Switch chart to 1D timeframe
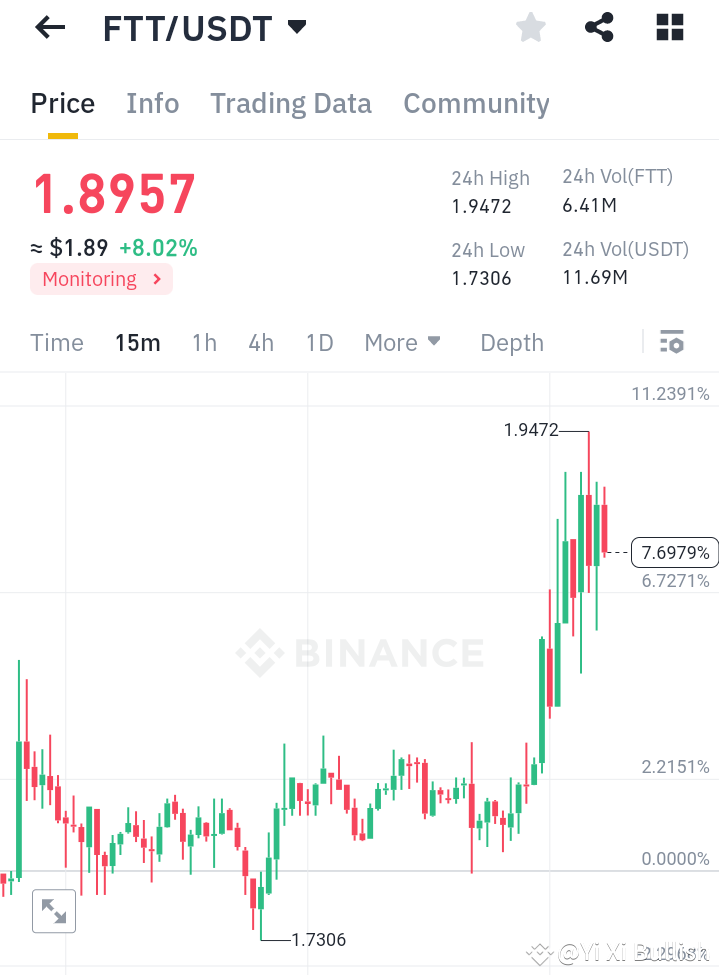 click(319, 342)
